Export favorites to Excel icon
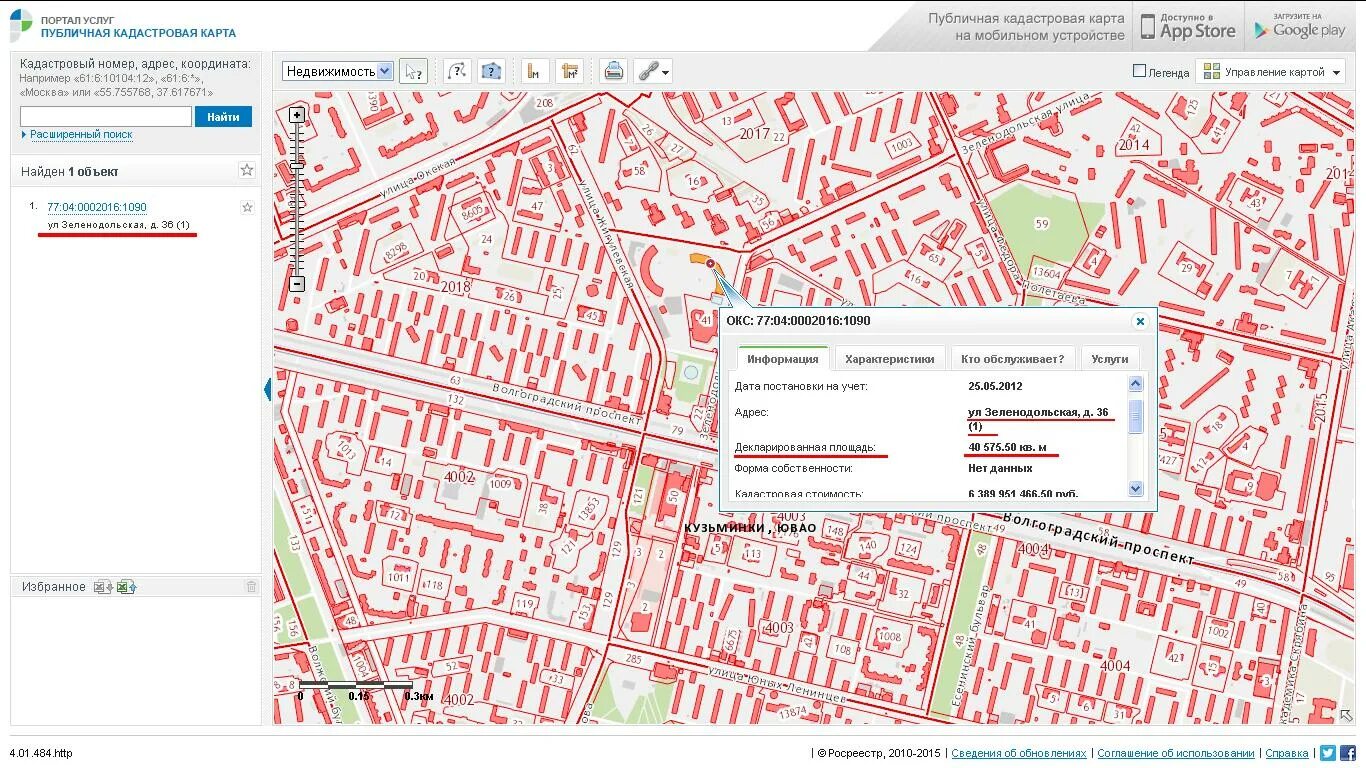1366x768 pixels. (x=103, y=587)
